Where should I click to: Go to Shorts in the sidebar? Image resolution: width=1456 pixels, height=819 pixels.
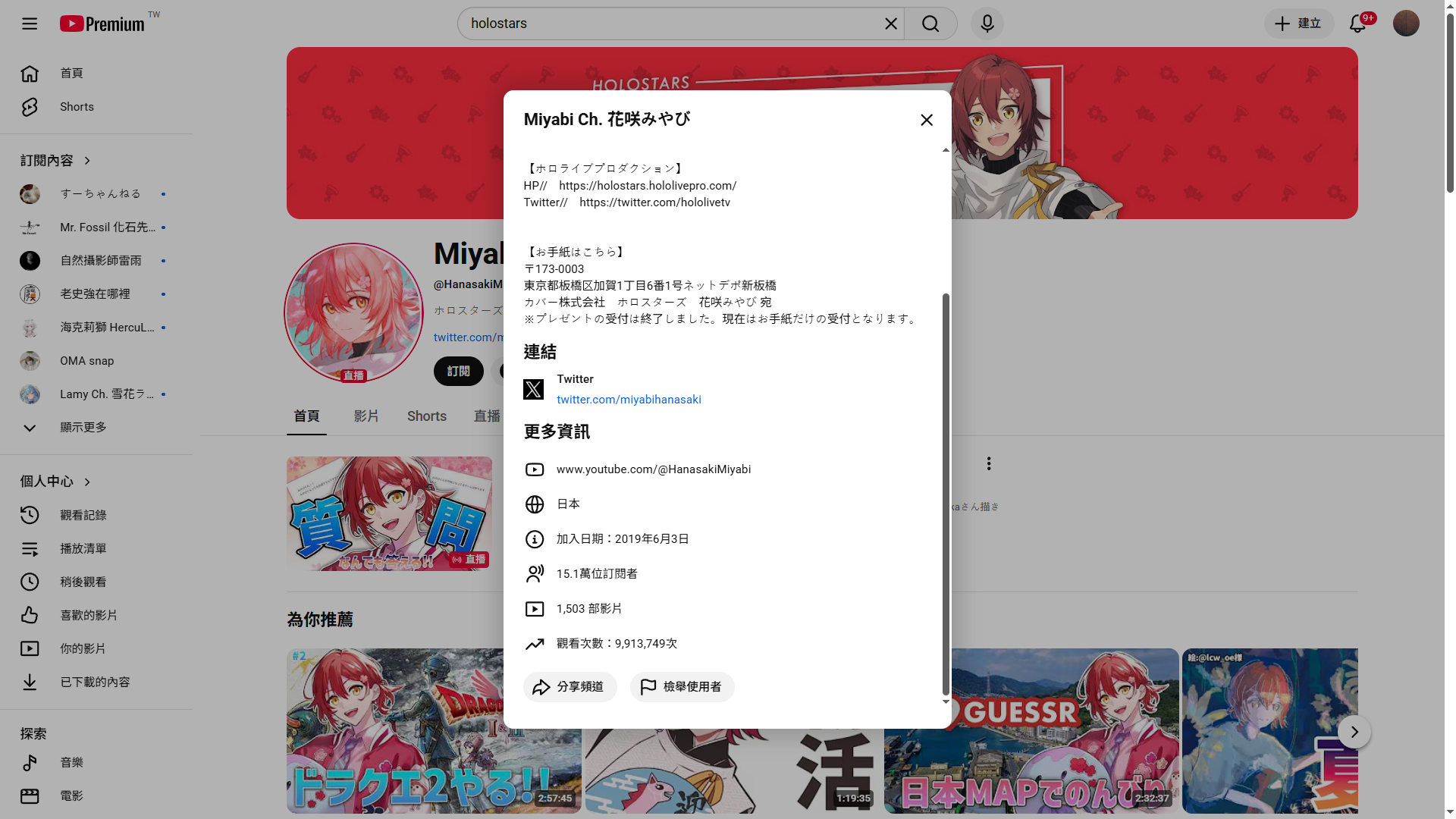point(77,107)
